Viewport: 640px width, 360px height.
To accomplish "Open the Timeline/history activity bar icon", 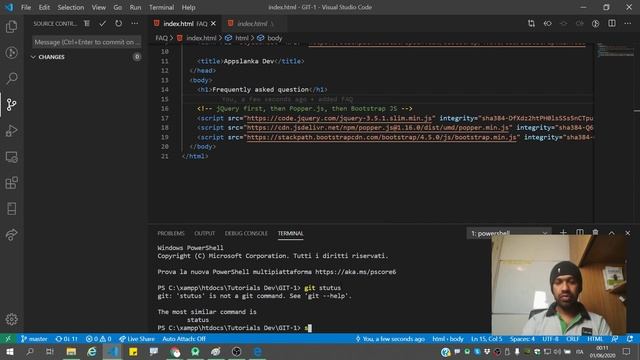I will pyautogui.click(x=11, y=53).
